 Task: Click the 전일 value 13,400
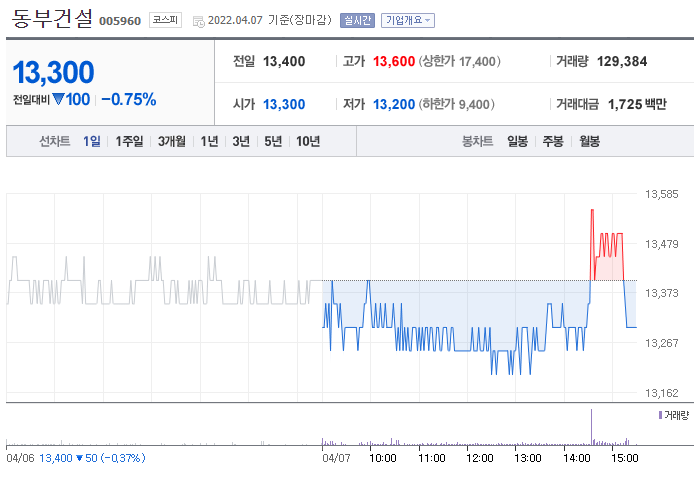coord(284,61)
